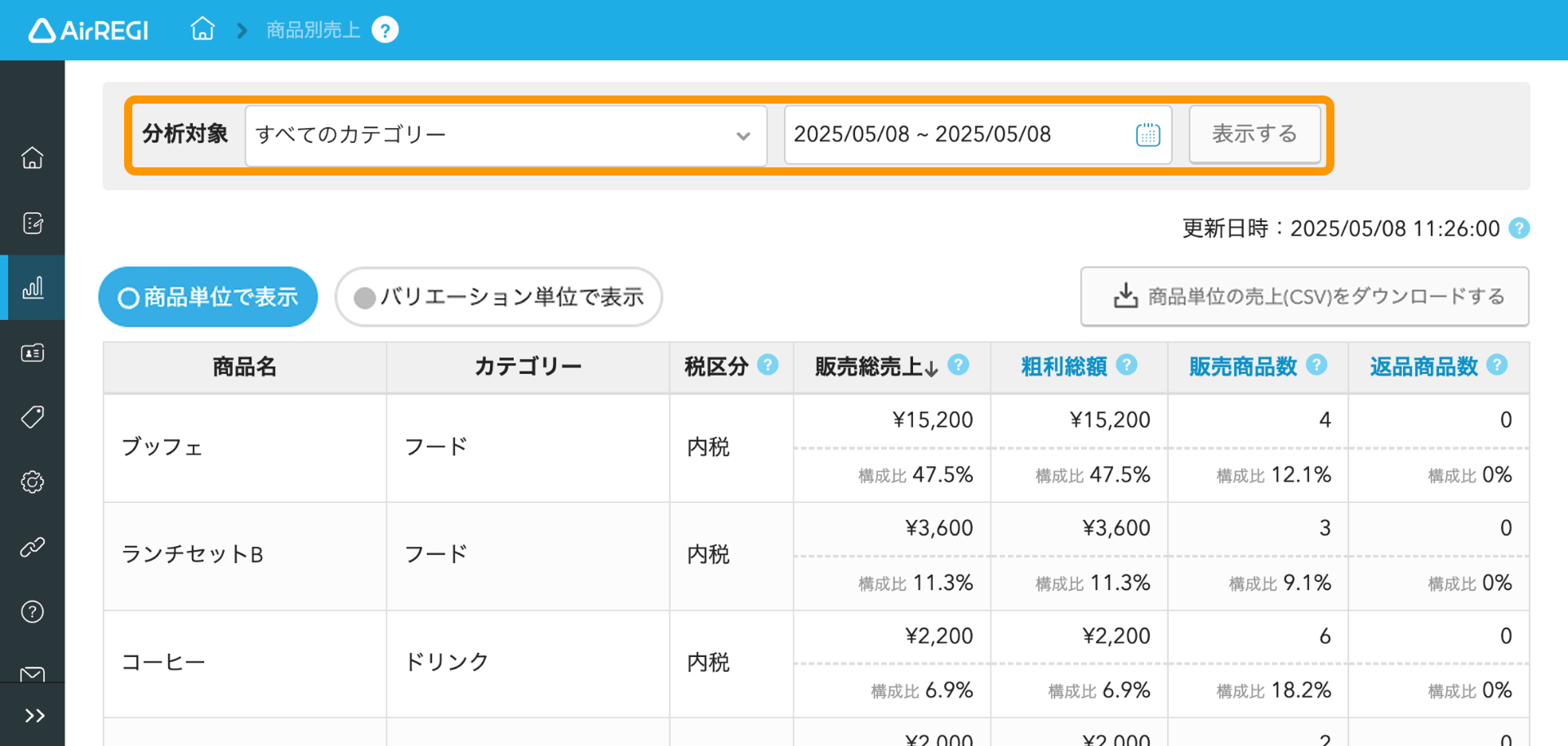The width and height of the screenshot is (1568, 746).
Task: Click the price tag icon in sidebar
Action: pyautogui.click(x=33, y=417)
